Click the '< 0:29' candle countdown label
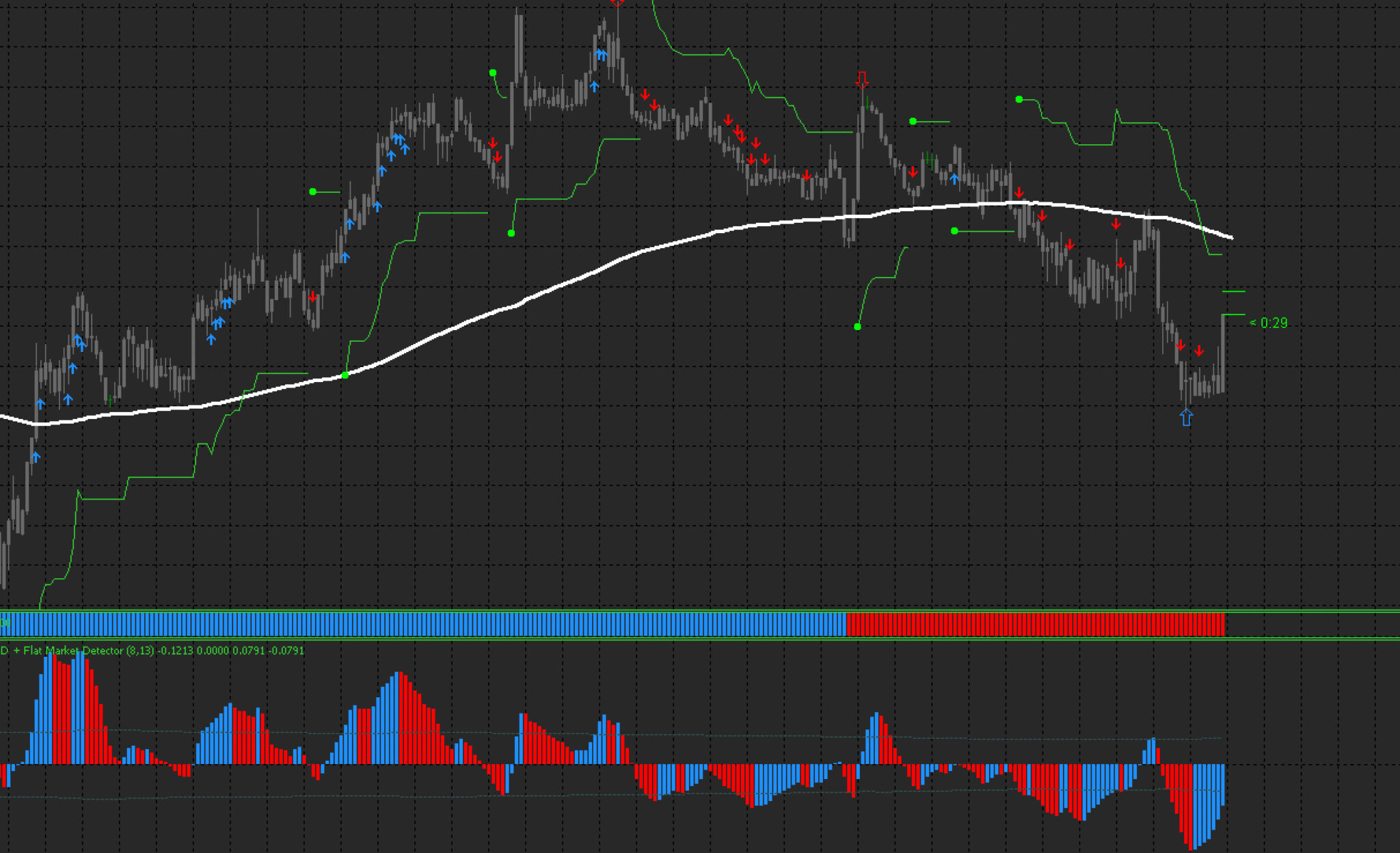The image size is (1400, 853). tap(1269, 323)
